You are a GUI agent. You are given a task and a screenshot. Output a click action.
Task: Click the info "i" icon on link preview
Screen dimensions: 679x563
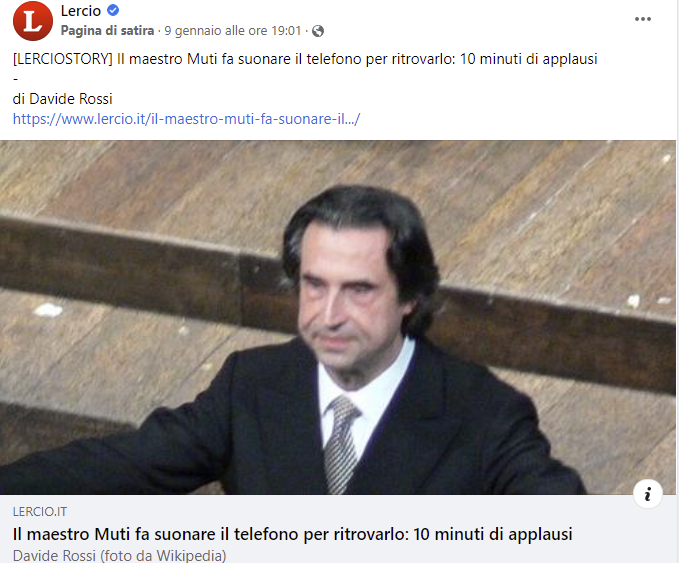click(648, 494)
